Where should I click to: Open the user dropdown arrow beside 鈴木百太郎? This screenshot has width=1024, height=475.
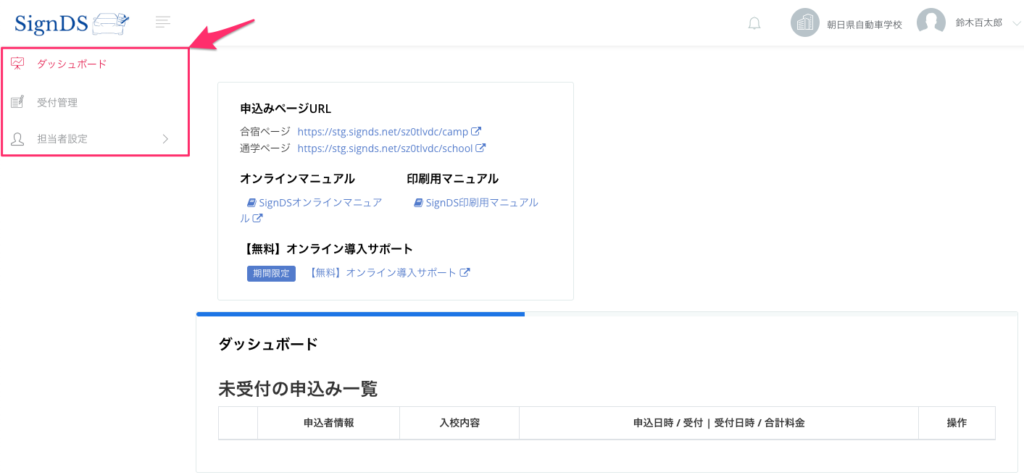pos(1017,23)
